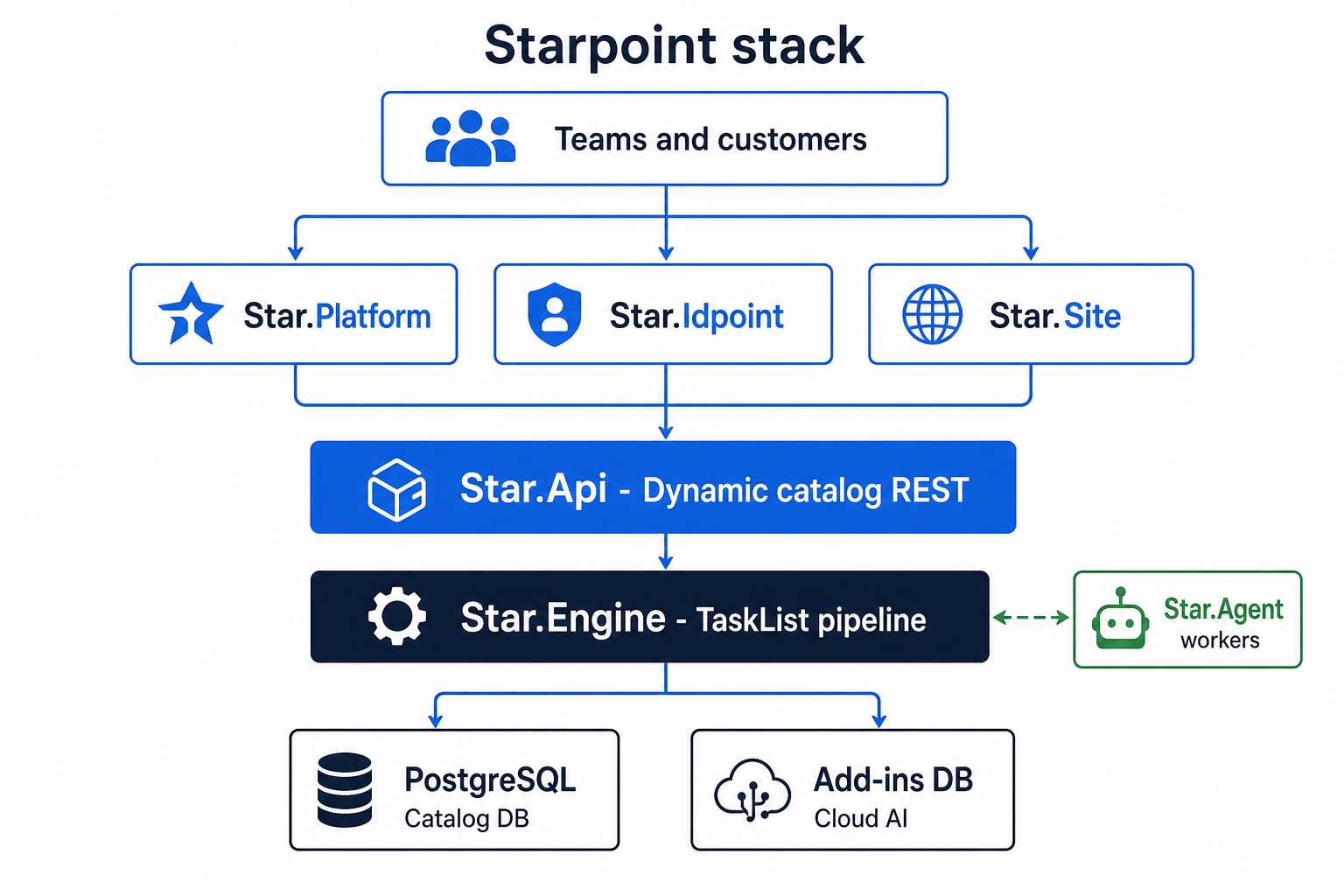The width and height of the screenshot is (1344, 896).
Task: Click the Star.Platform label
Action: (x=337, y=316)
